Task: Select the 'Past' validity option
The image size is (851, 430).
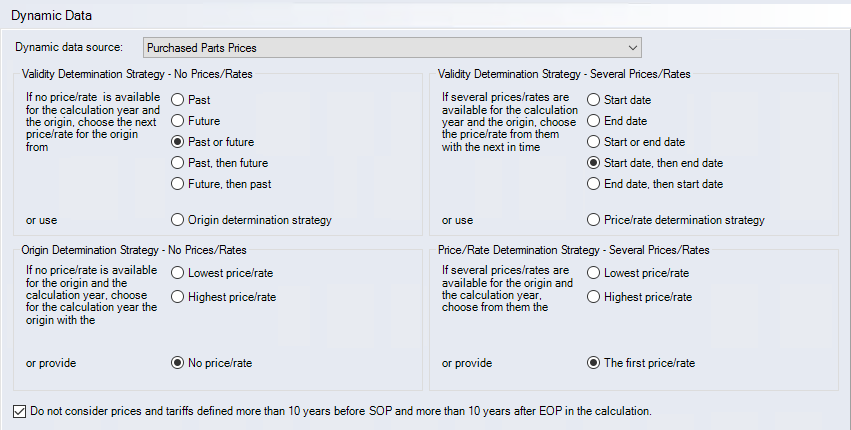Action: pos(178,100)
